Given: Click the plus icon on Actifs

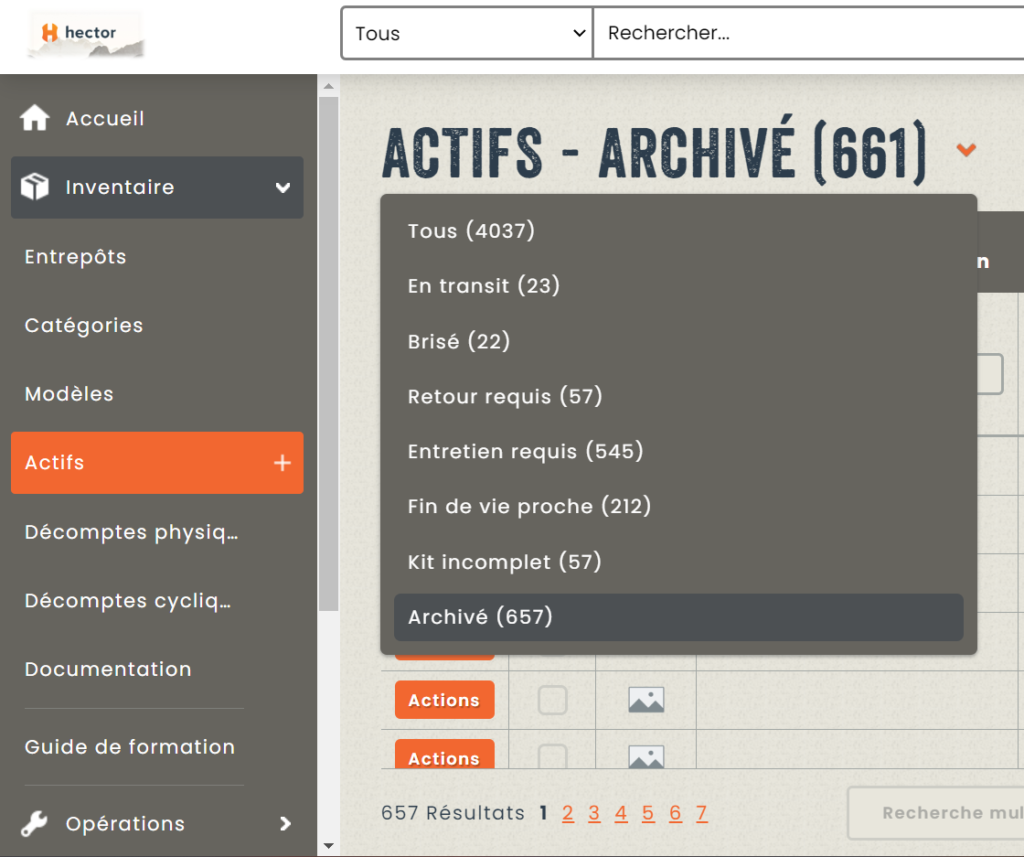Looking at the screenshot, I should coord(282,463).
